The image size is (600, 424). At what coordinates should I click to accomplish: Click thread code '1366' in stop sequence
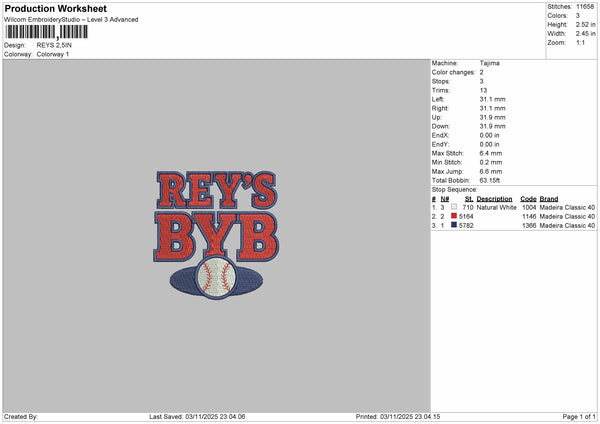(529, 226)
